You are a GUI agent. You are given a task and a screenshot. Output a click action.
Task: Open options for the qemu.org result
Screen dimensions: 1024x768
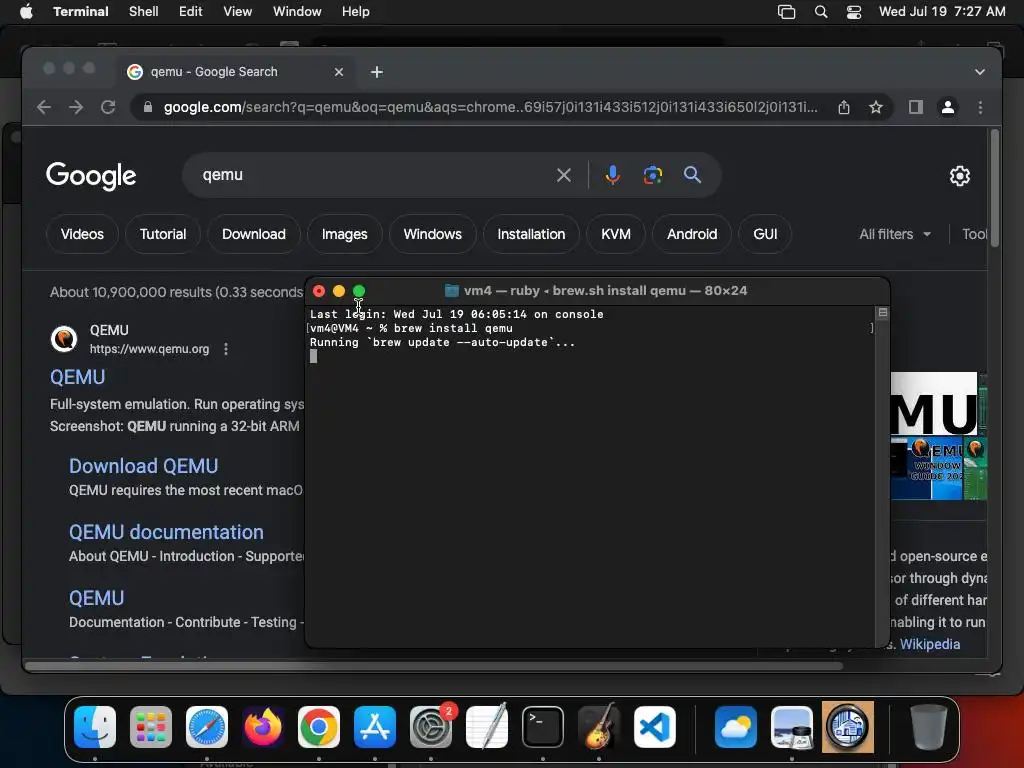point(226,349)
